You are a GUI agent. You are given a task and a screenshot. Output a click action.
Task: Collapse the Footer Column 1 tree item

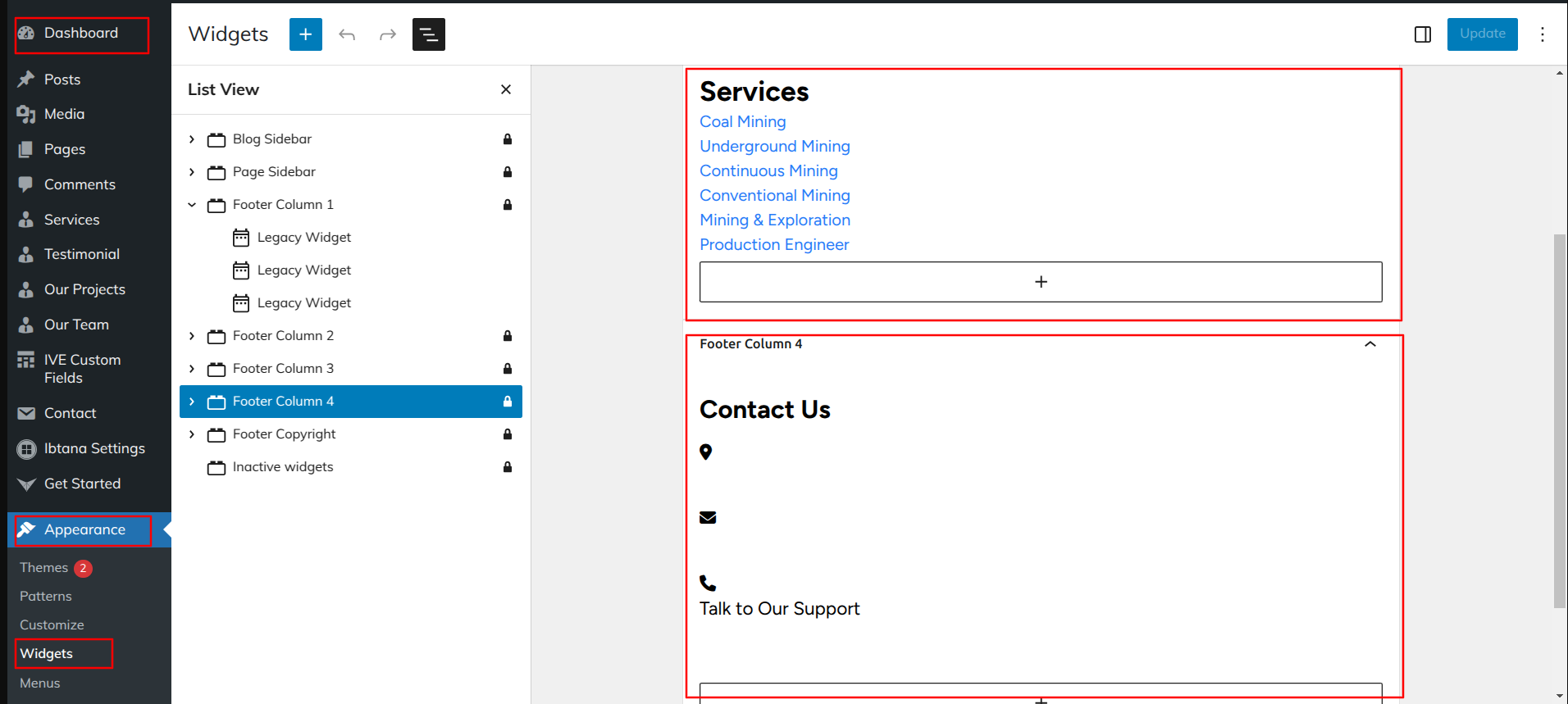coord(192,205)
